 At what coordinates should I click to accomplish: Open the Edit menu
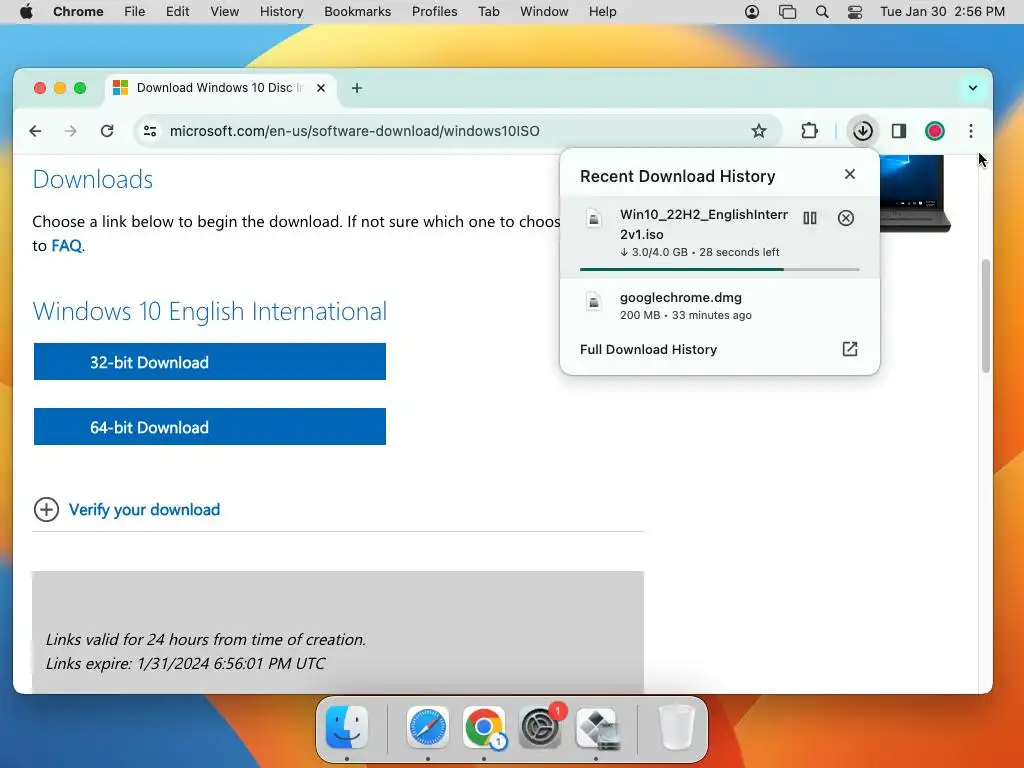coord(178,12)
